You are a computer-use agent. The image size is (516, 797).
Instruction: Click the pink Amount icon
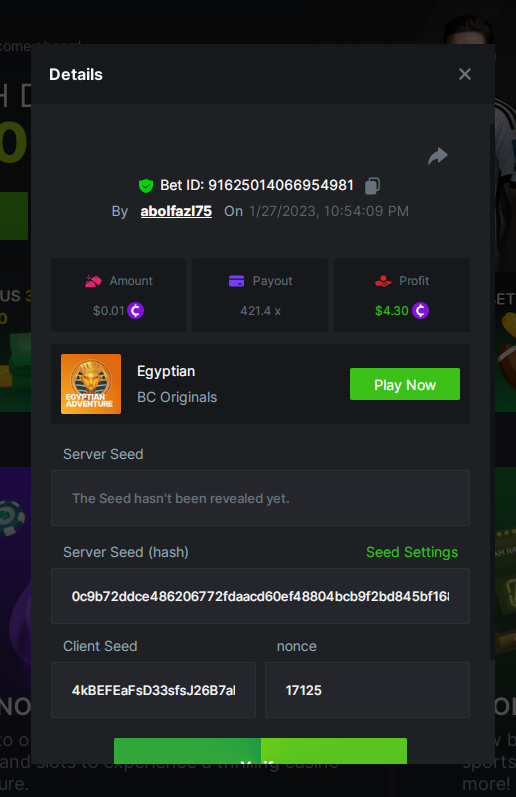(x=93, y=281)
